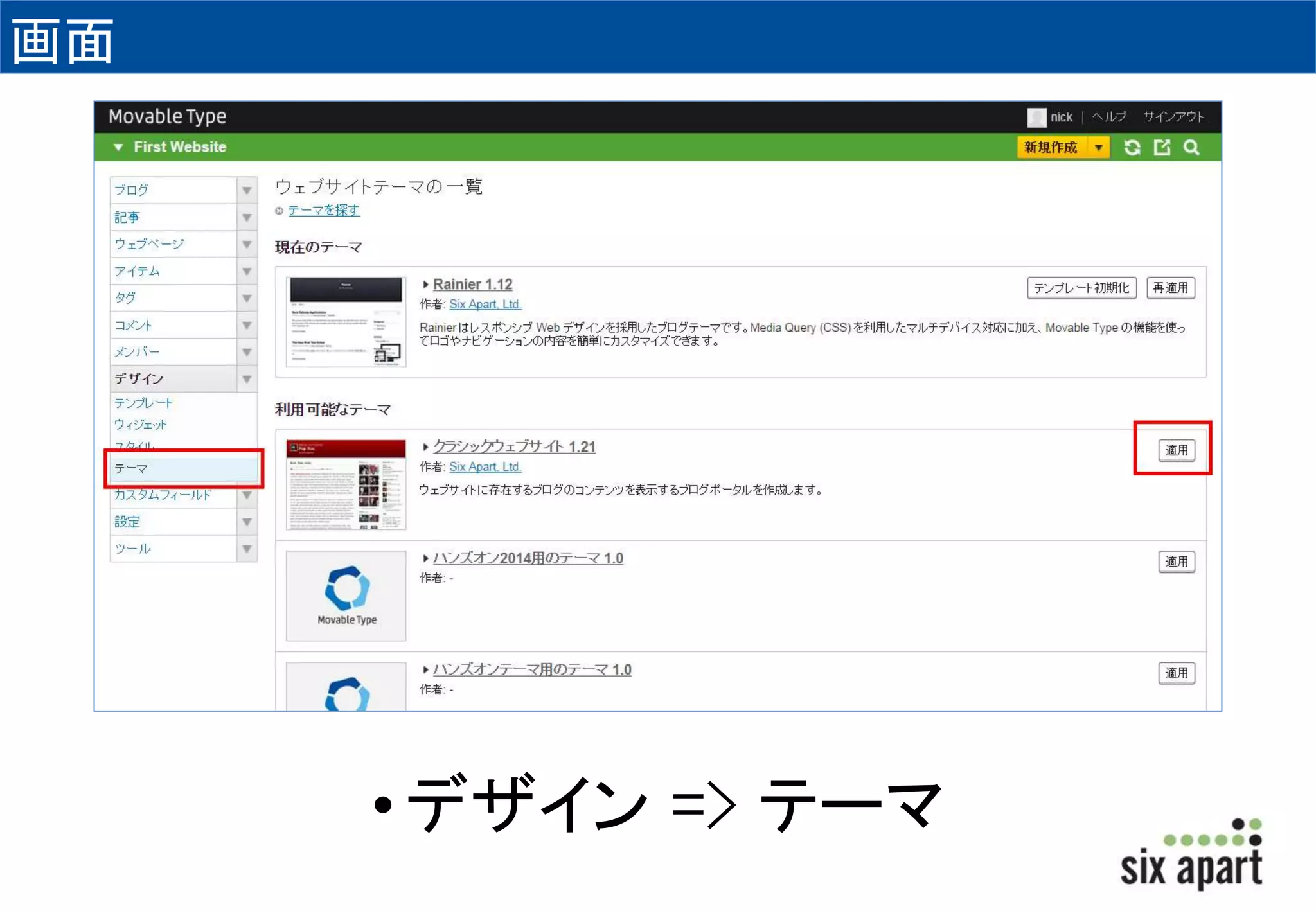Image resolution: width=1316 pixels, height=911 pixels.
Task: Expand クラシックウェブサイト details triangle
Action: [x=425, y=447]
